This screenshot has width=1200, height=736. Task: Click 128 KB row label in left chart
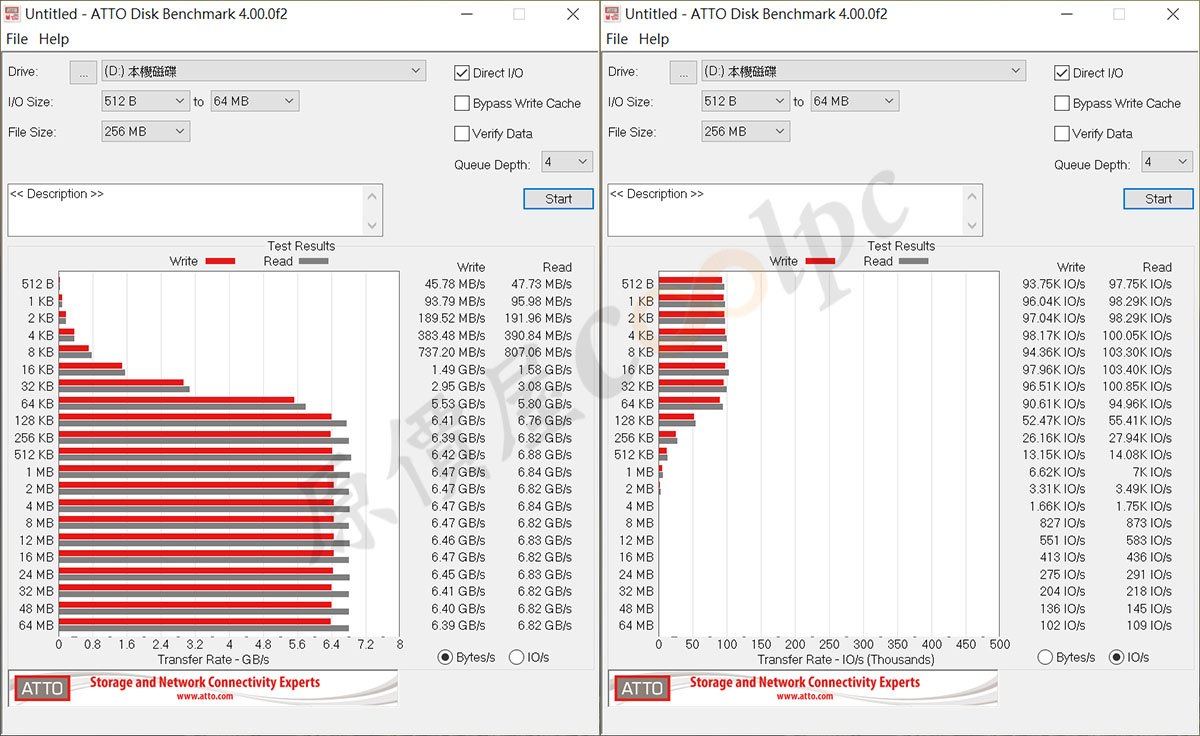[34, 420]
